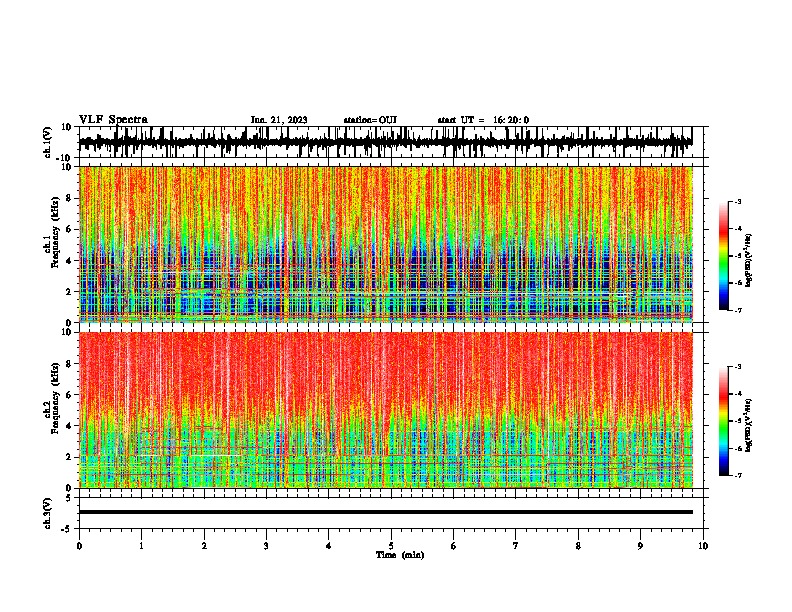Click inside the ch.2 frequency spectrogram
Screen dimensions: 792x612
[x=385, y=410]
